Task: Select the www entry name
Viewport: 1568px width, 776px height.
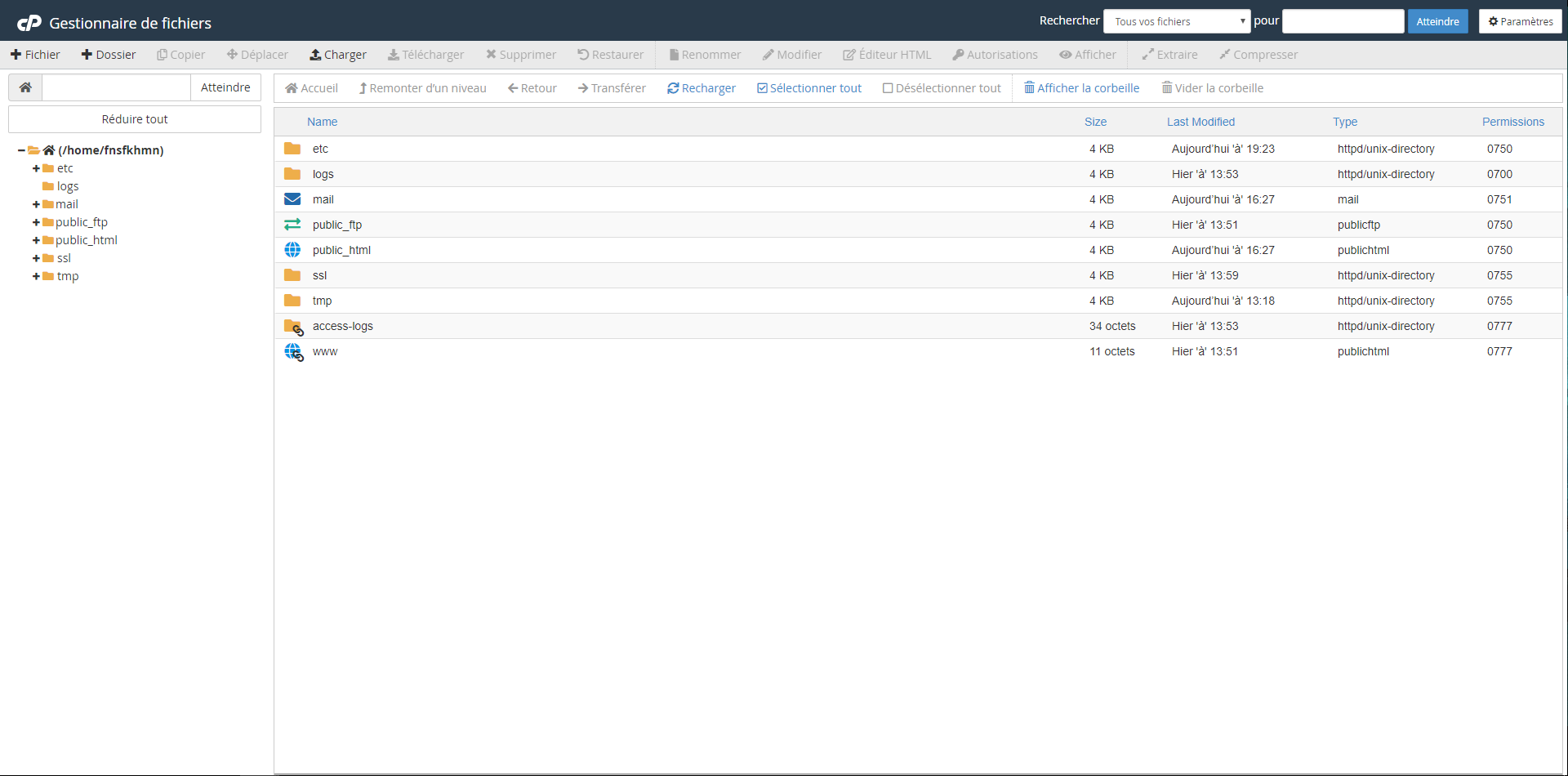Action: pos(325,351)
